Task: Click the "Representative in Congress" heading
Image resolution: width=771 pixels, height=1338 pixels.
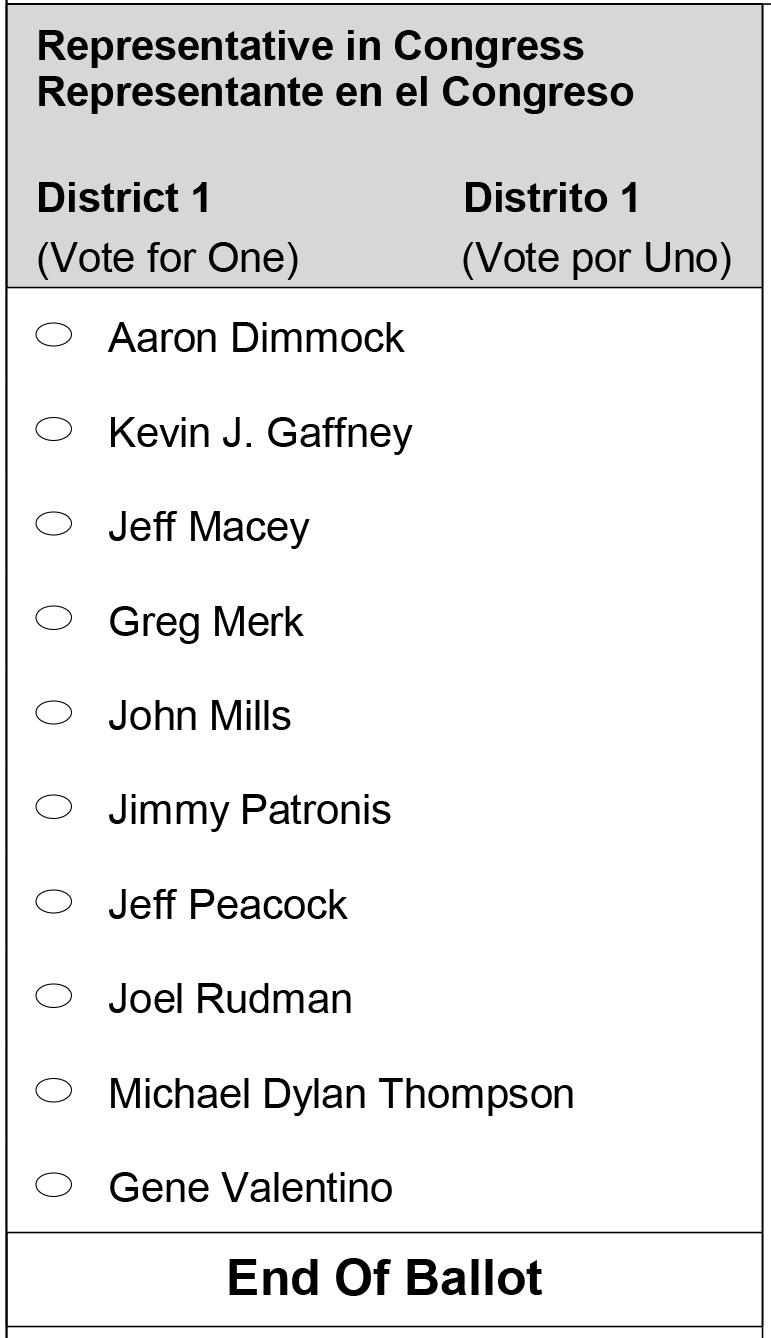Action: click(x=310, y=46)
